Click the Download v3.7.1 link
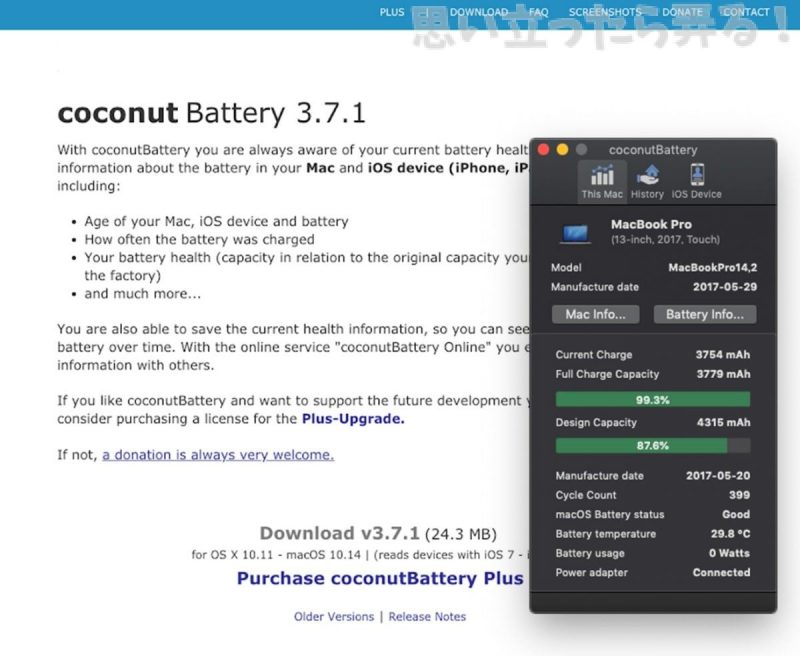The height and width of the screenshot is (656, 800). tap(339, 533)
